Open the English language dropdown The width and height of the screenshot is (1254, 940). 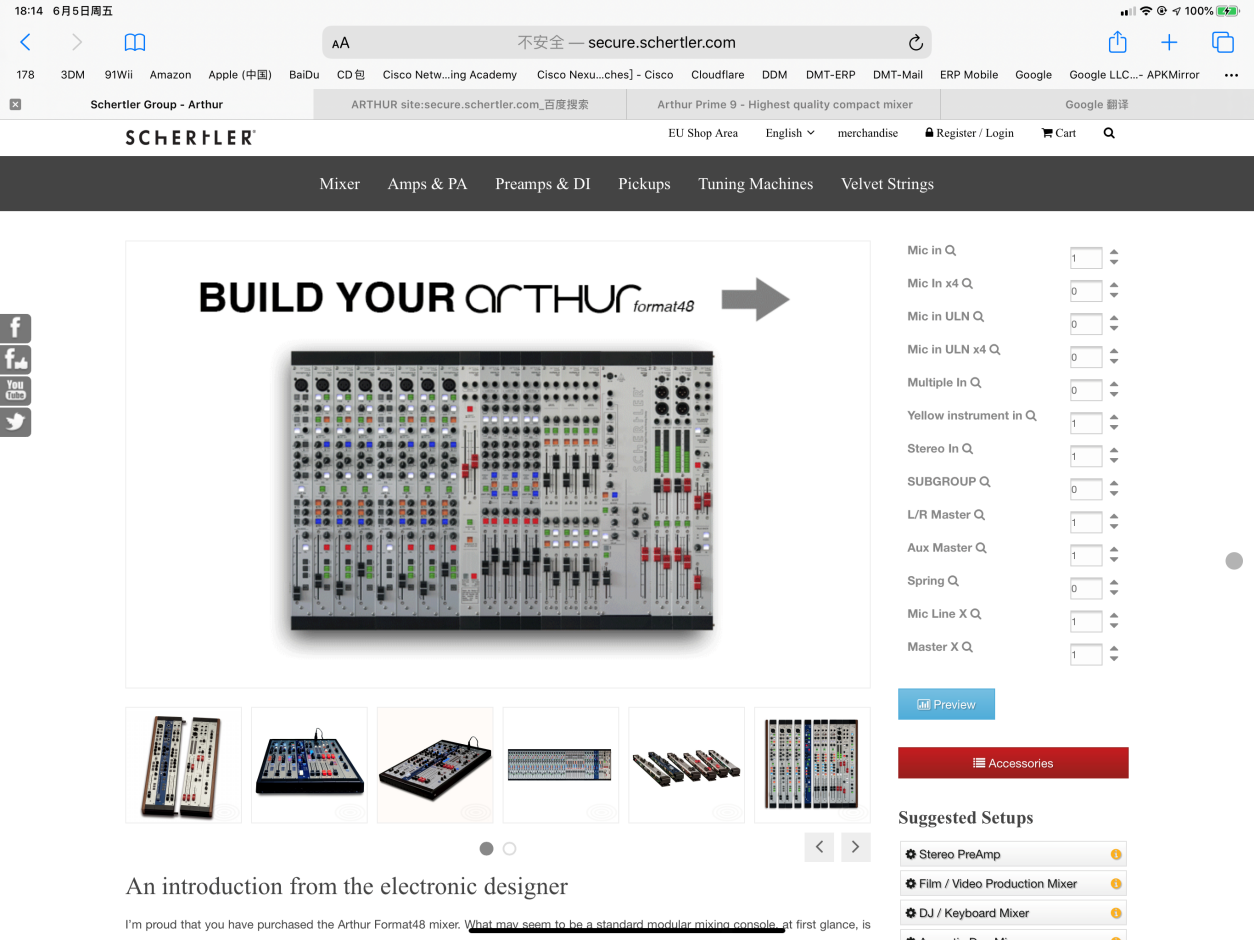[790, 133]
